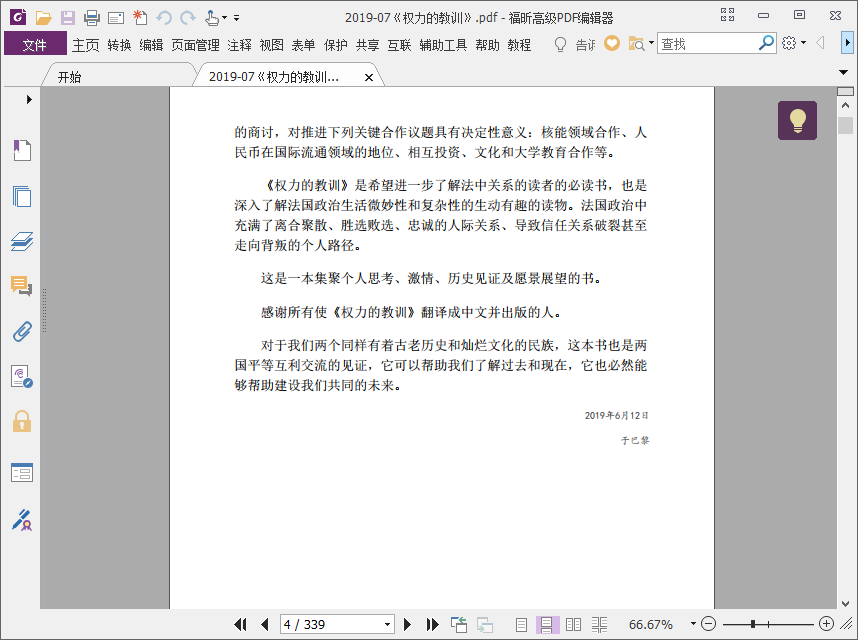The image size is (858, 640).
Task: Click the page number input field
Action: click(x=331, y=625)
